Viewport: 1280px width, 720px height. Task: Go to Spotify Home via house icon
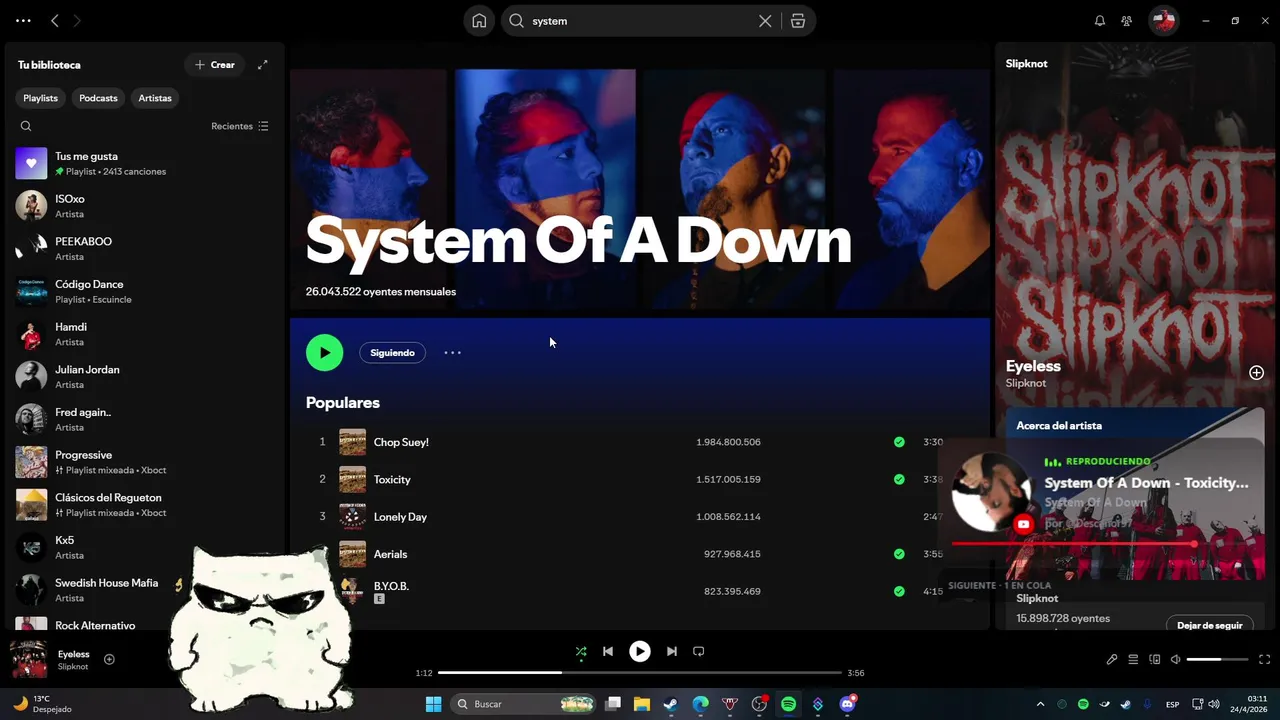[479, 21]
